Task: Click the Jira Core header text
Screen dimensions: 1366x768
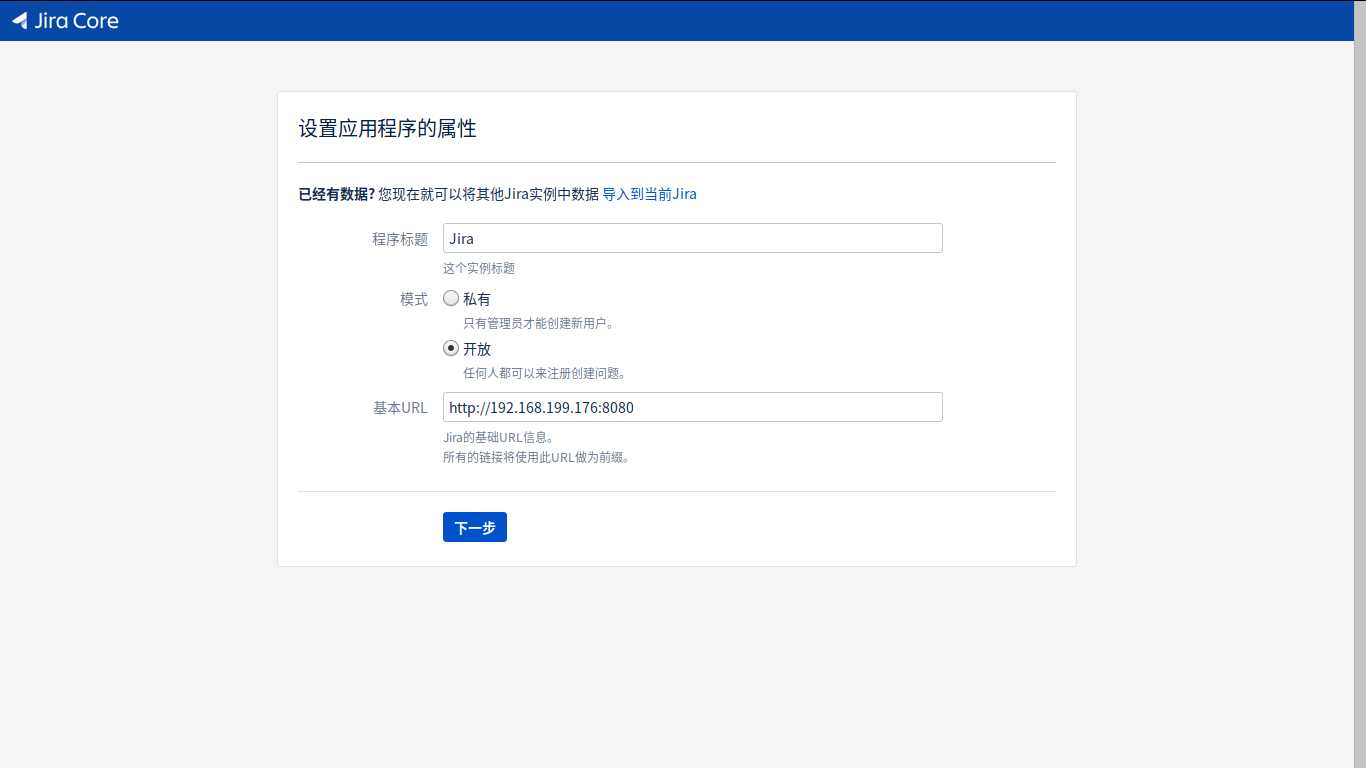Action: (x=76, y=21)
